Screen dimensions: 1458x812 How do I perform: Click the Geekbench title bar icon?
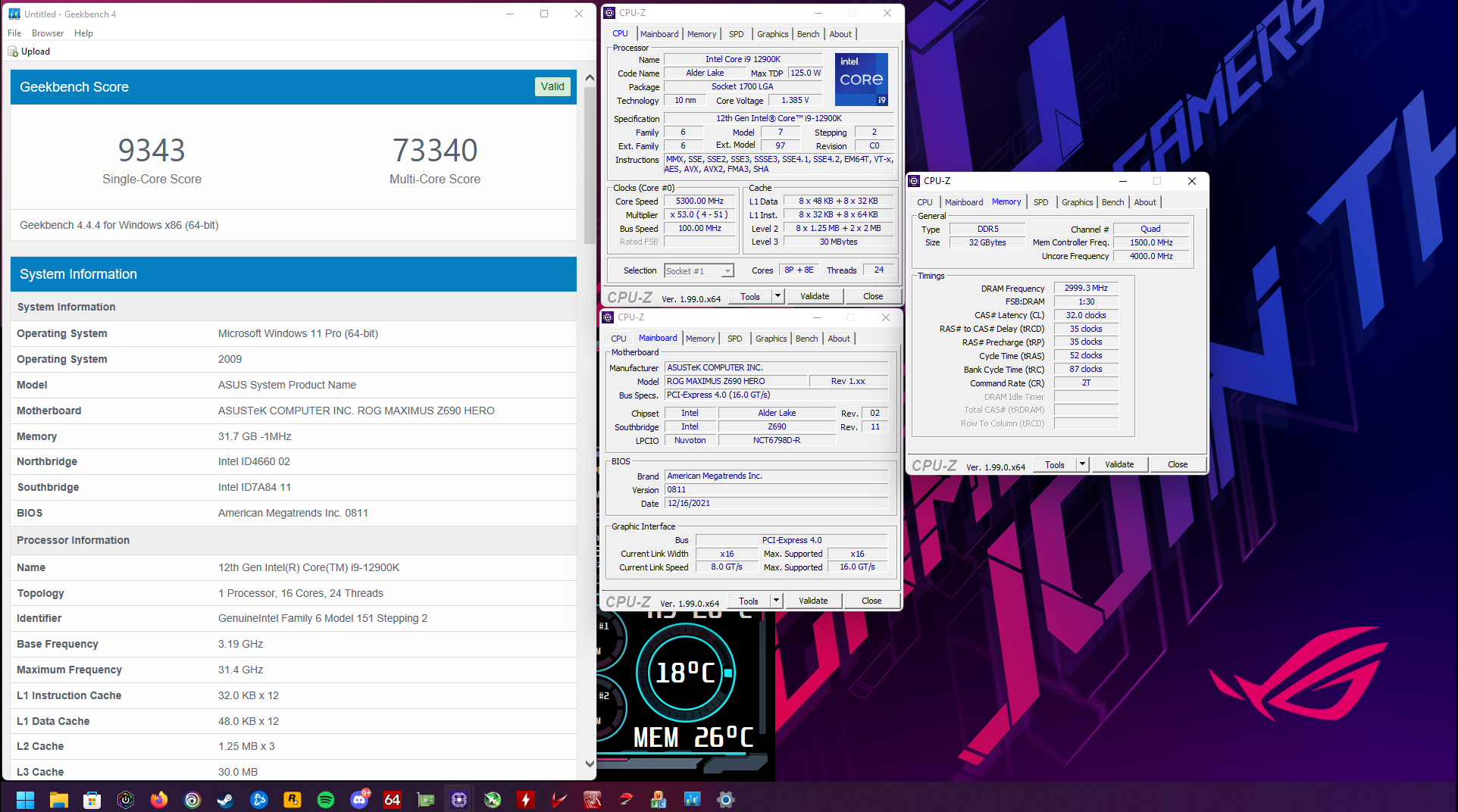pyautogui.click(x=14, y=14)
